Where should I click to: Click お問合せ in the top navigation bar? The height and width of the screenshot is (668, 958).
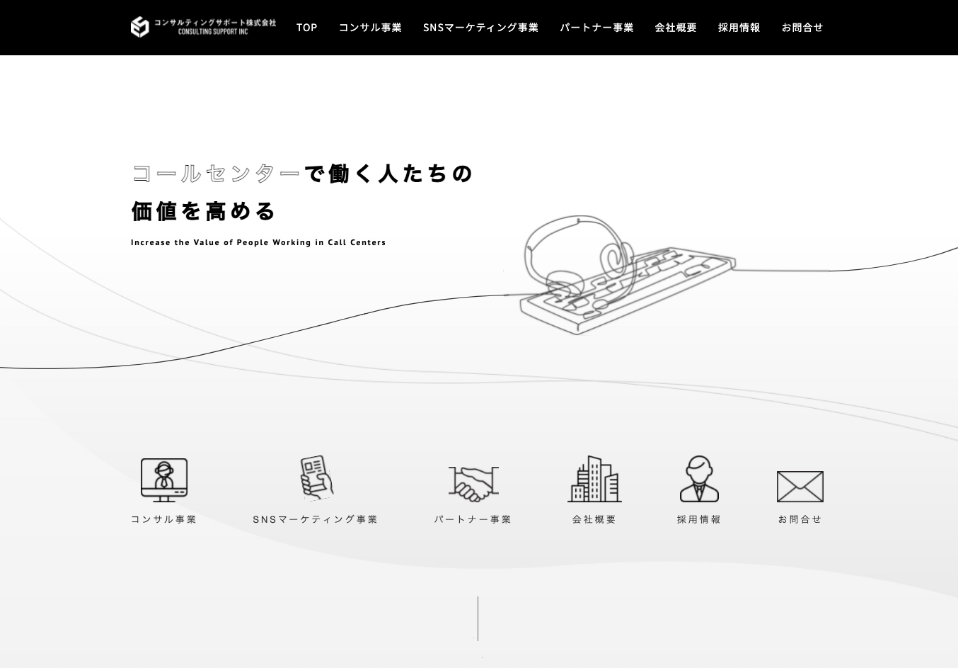802,28
